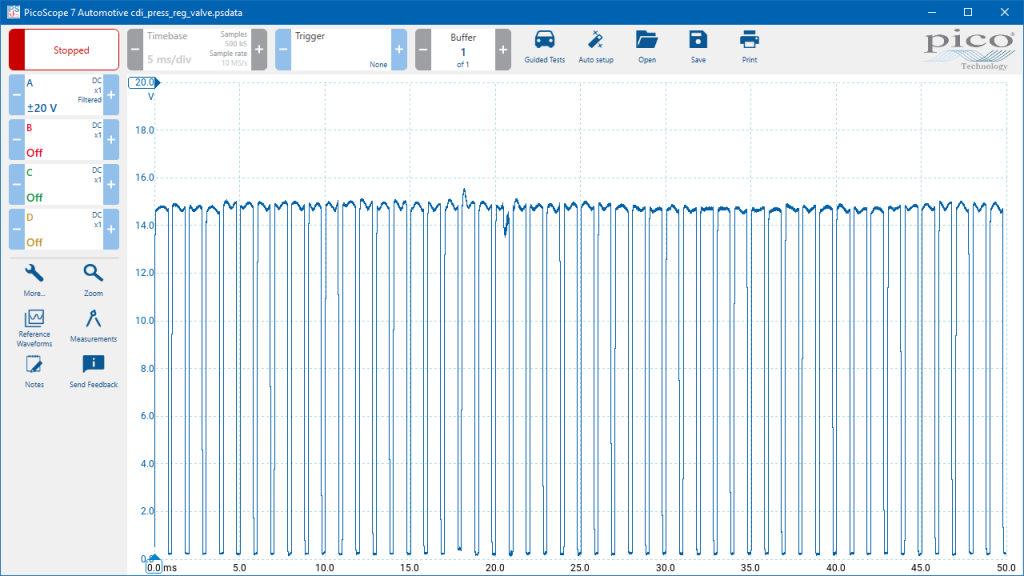Click Channel B plus button
The height and width of the screenshot is (576, 1024).
pos(111,140)
